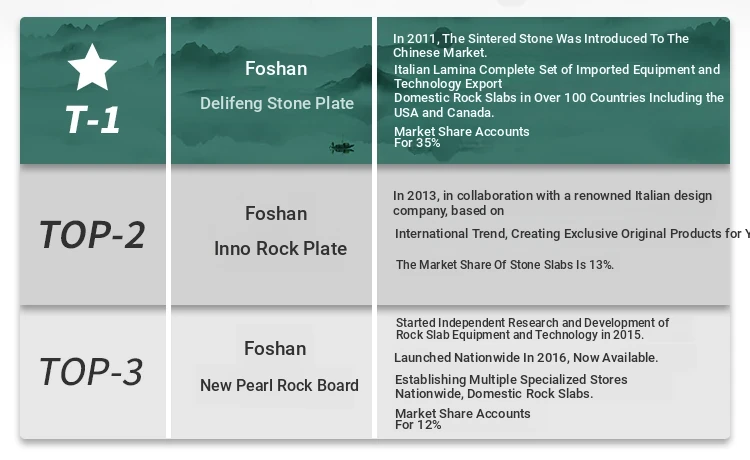Click the 35% market share text
This screenshot has width=750, height=460.
(x=461, y=137)
